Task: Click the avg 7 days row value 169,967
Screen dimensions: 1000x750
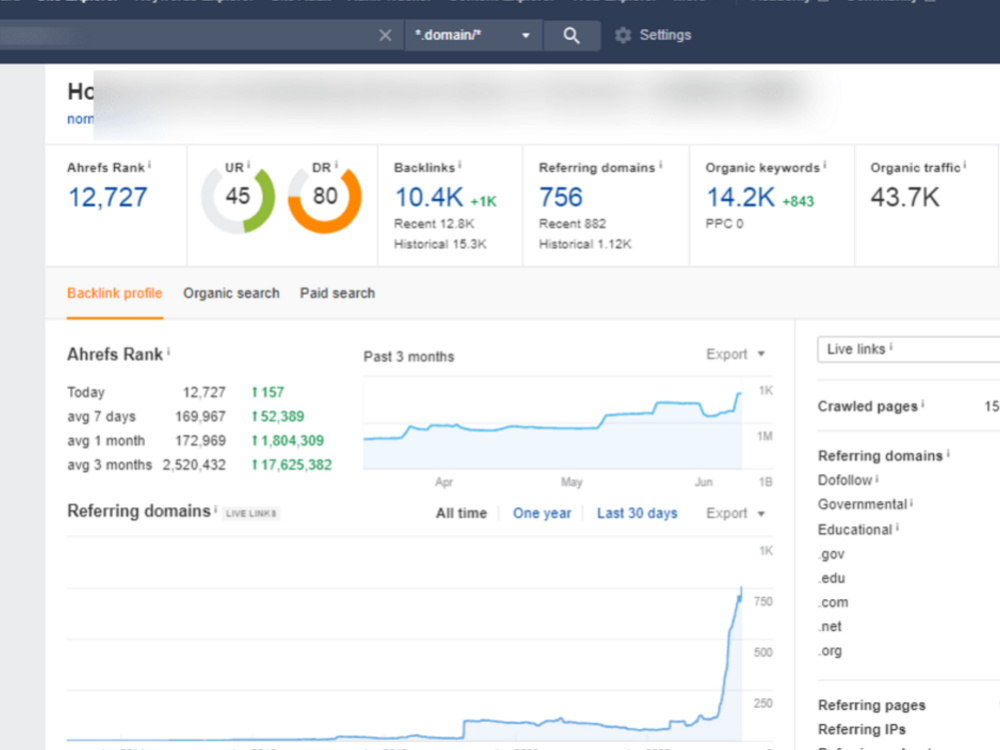Action: (x=200, y=416)
